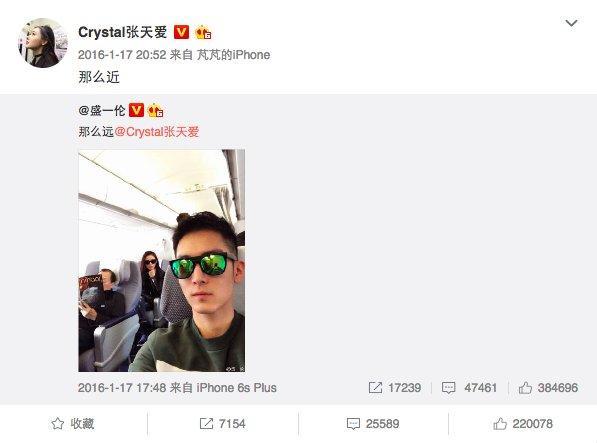Click the membership crown badge beside Crystal张天爱
Viewport: 597px width, 443px height.
point(203,33)
